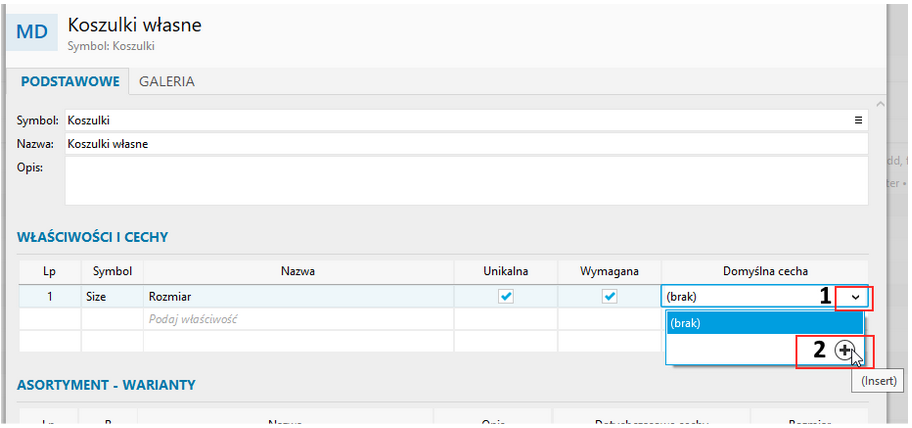Screen dimensions: 912x428
Task: Click the Lp column header in properties table
Action: 50,271
